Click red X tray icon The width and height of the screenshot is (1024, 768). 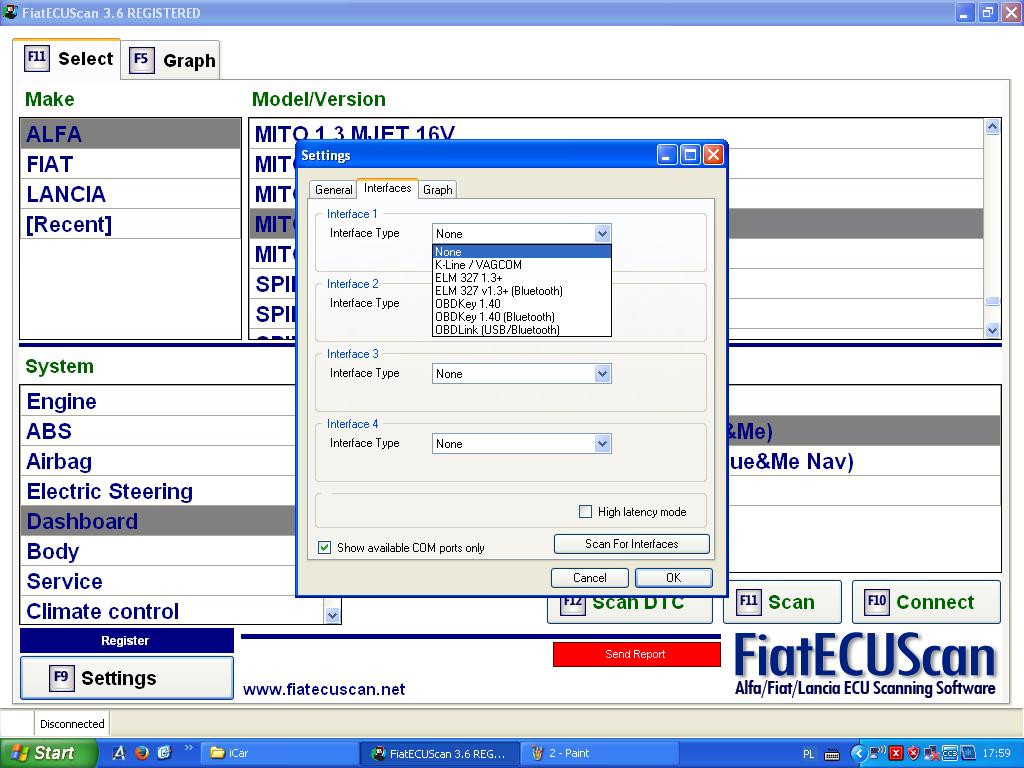pos(897,754)
